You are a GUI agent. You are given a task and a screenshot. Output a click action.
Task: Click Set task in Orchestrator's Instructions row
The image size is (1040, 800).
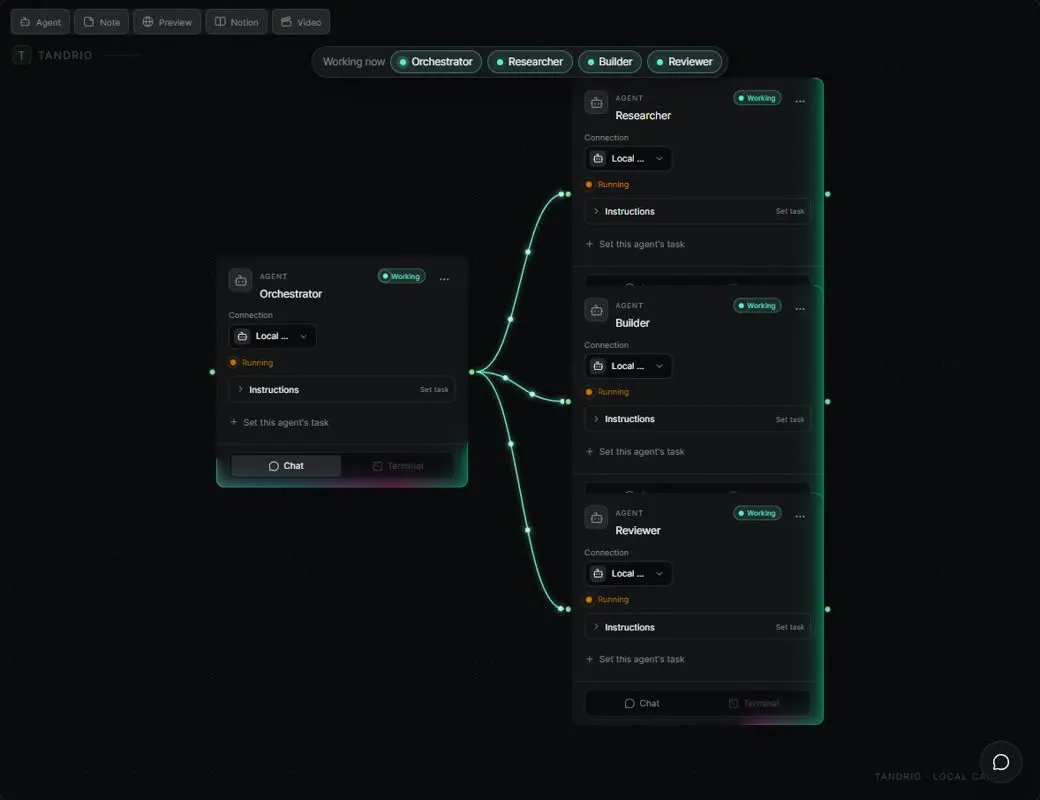coord(434,389)
